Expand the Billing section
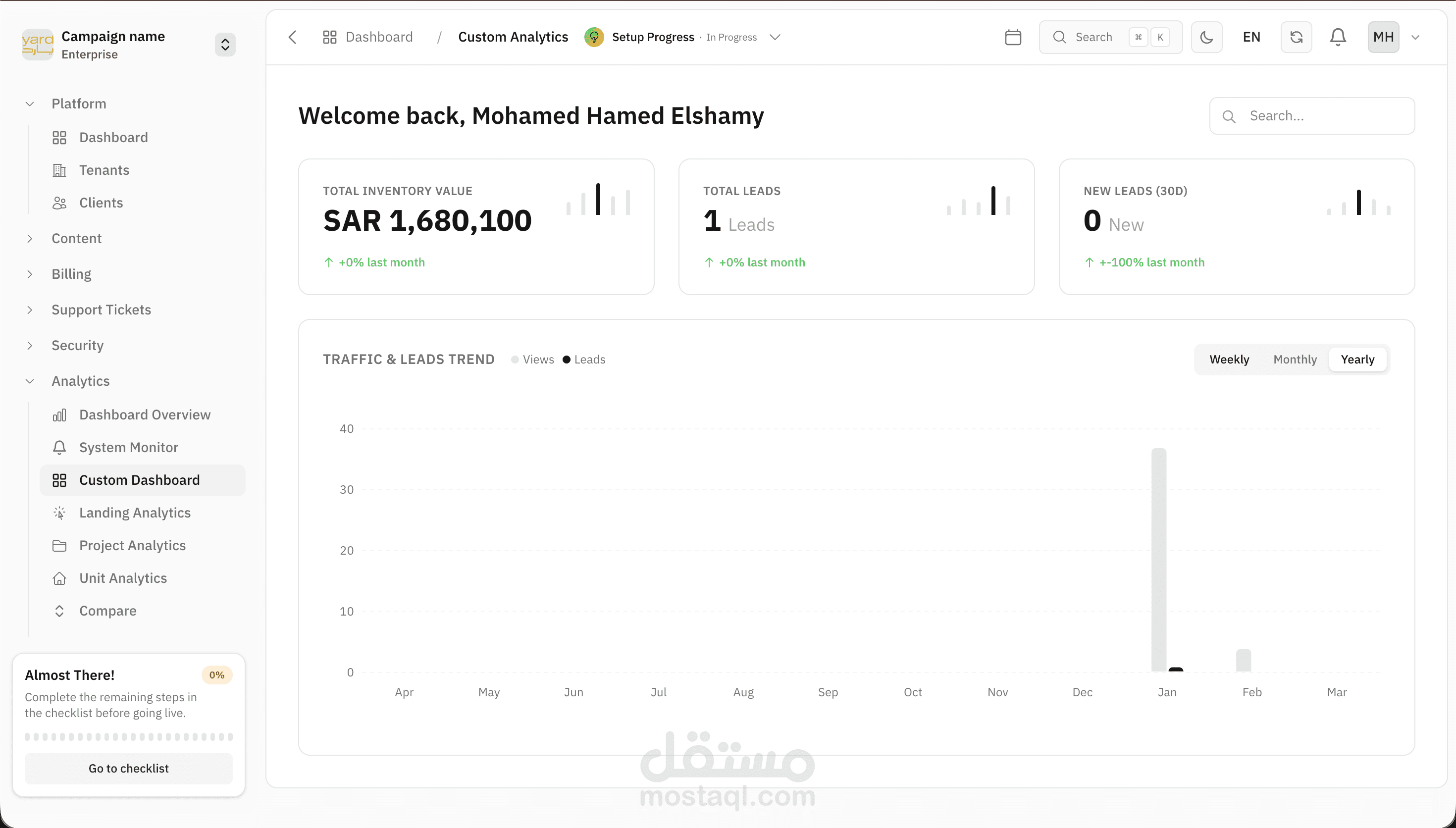 71,274
